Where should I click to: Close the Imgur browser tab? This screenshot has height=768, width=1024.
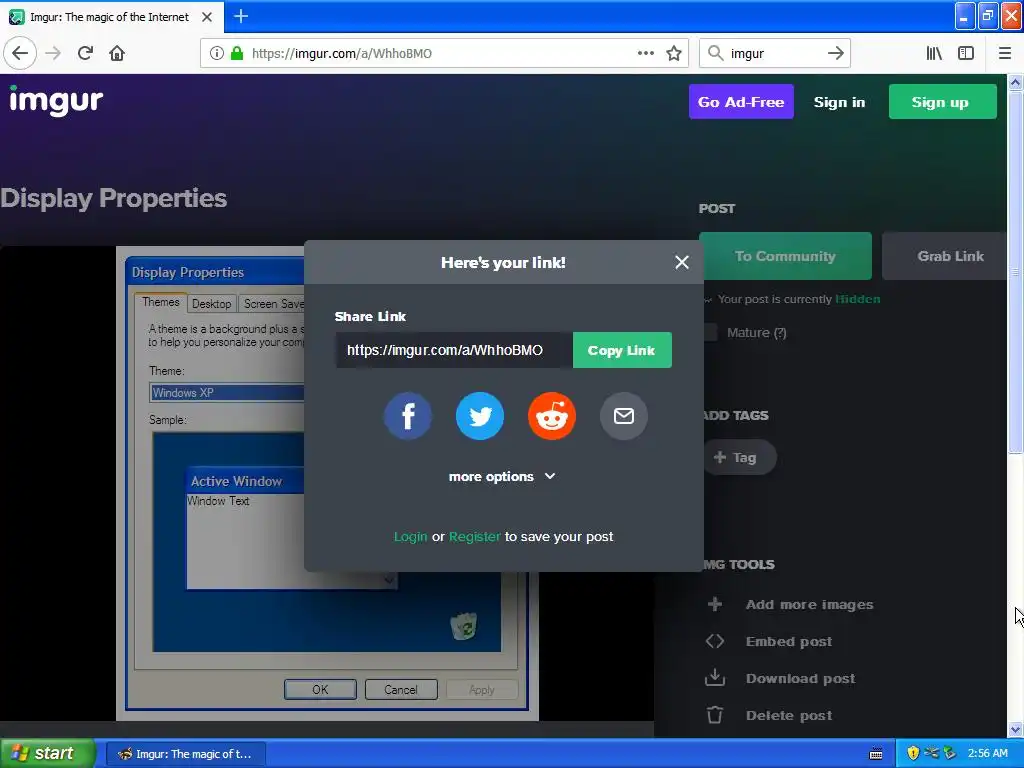point(207,17)
